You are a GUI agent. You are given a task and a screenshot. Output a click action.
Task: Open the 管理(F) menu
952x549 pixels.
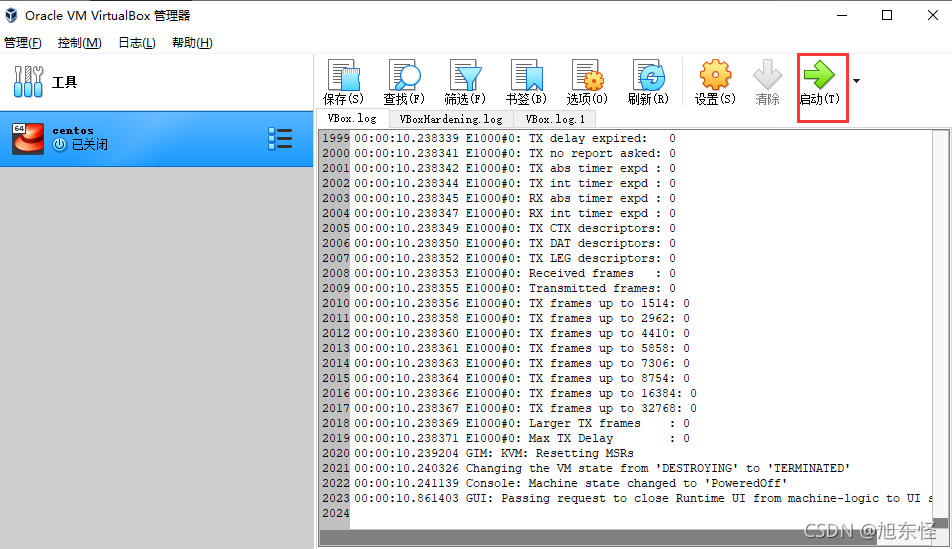point(22,43)
